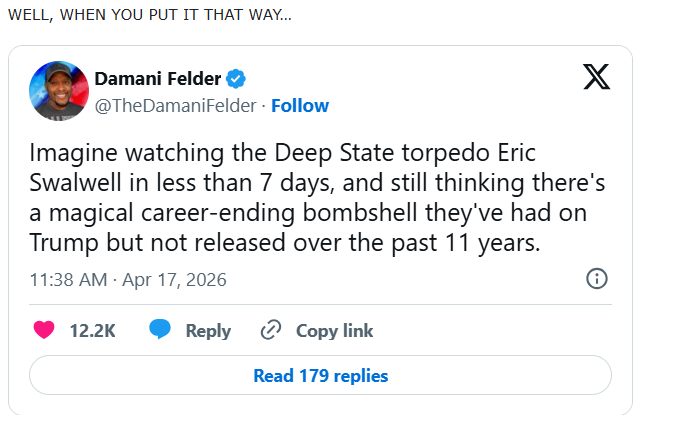Click the Apr 17, 2026 date text
Screen dimensions: 686x442
(175, 280)
